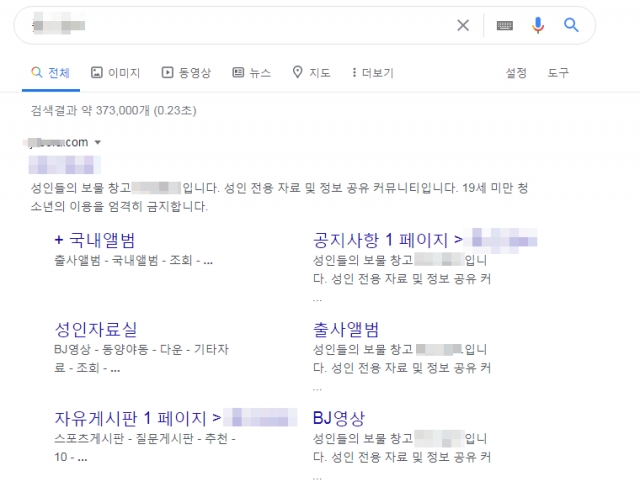Open the 도구 search tools
This screenshot has width=640, height=487.
coord(558,73)
